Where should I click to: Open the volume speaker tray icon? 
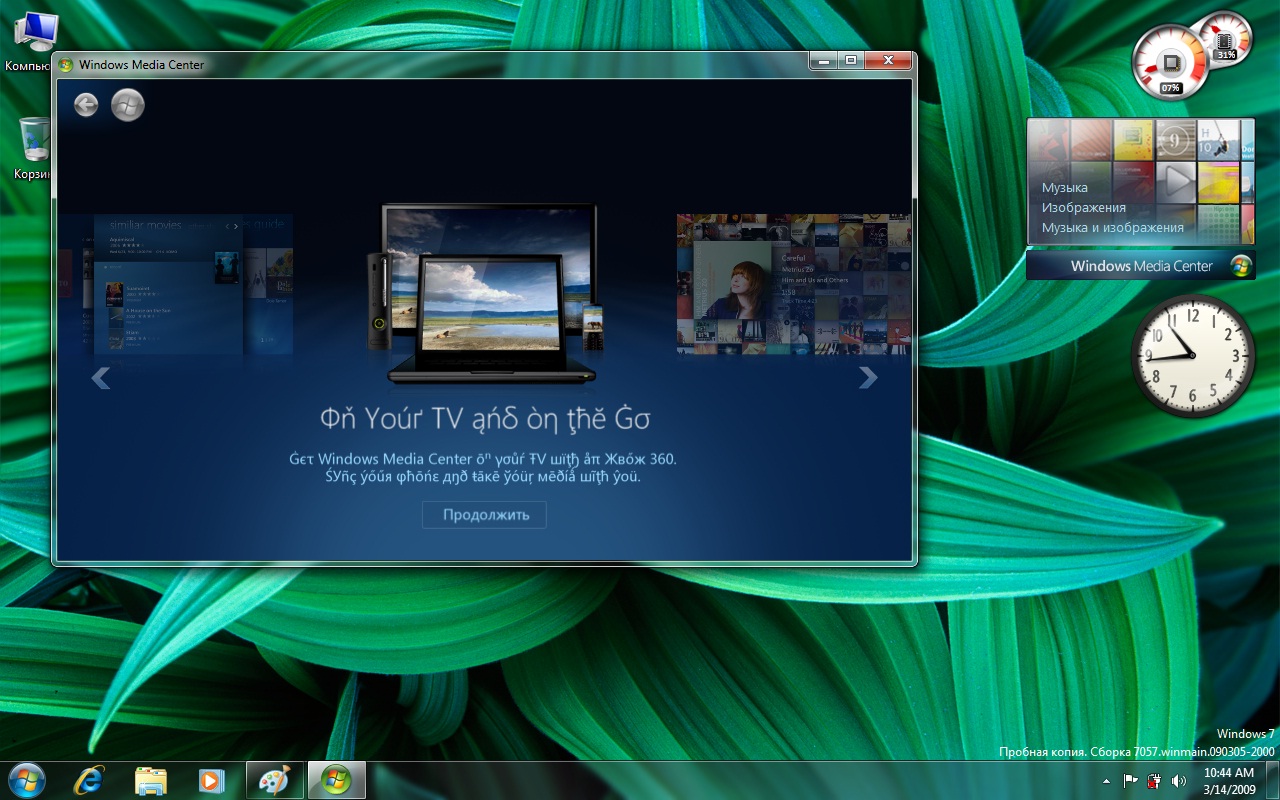1179,780
